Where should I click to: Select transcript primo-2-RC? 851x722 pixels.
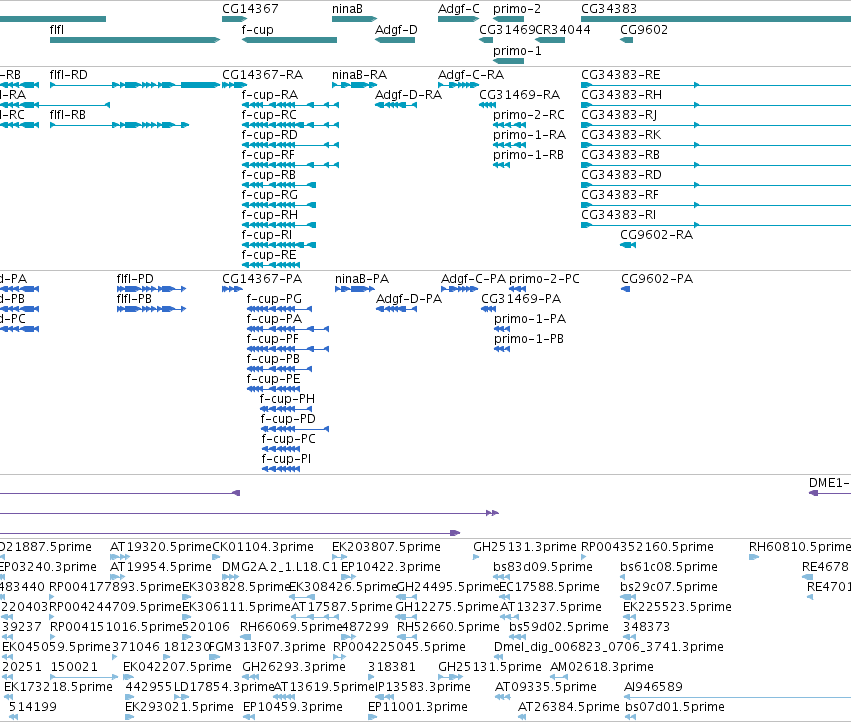point(529,115)
